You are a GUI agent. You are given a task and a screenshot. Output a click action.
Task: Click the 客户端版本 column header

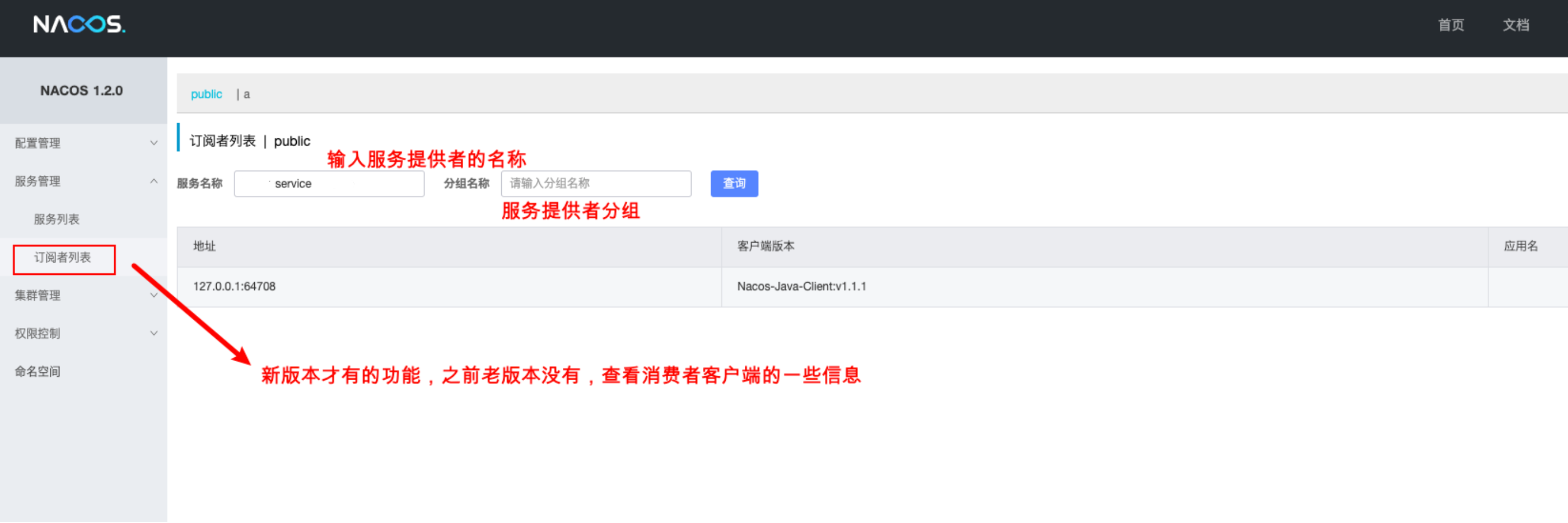click(x=765, y=246)
